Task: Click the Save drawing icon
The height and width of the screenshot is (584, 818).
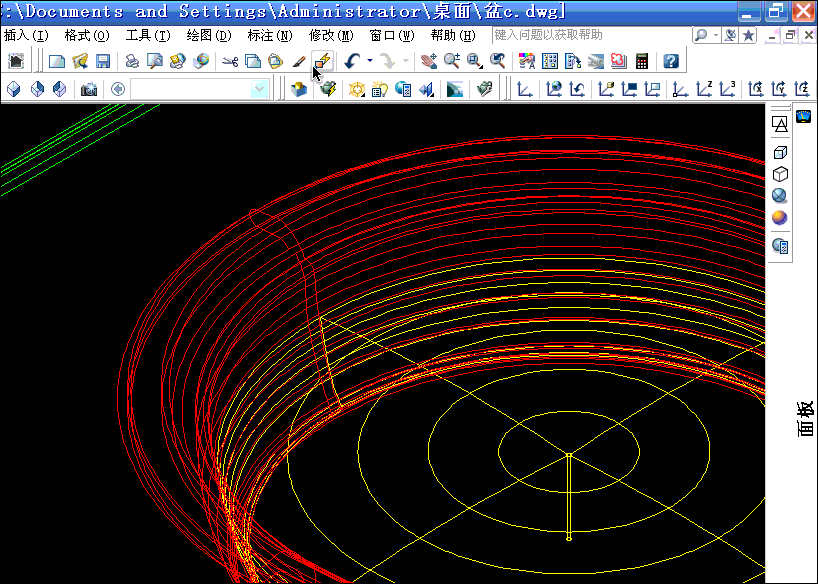Action: [103, 61]
